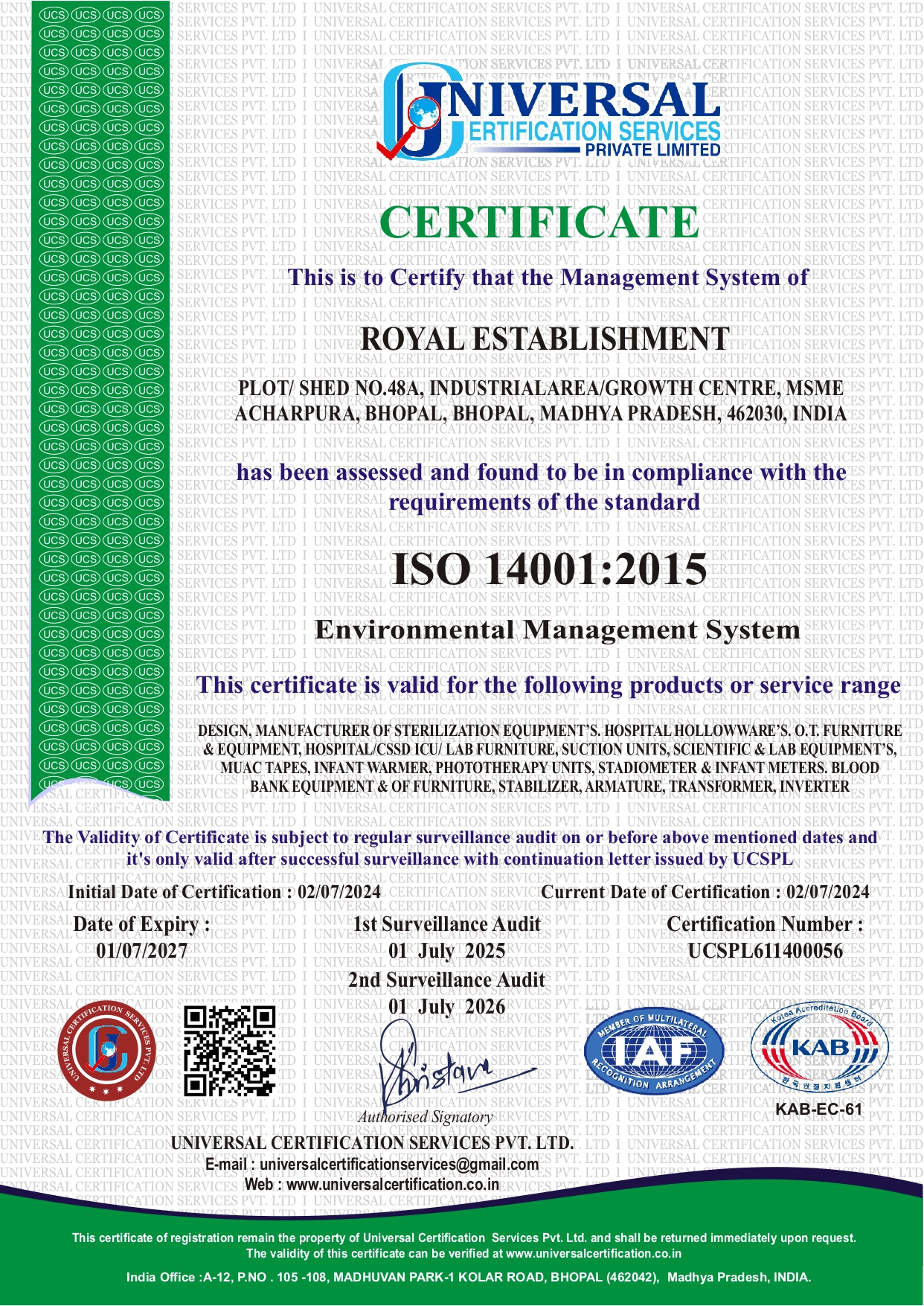Click the 2nd Surveillance Audit label
924x1306 pixels.
pos(447,980)
